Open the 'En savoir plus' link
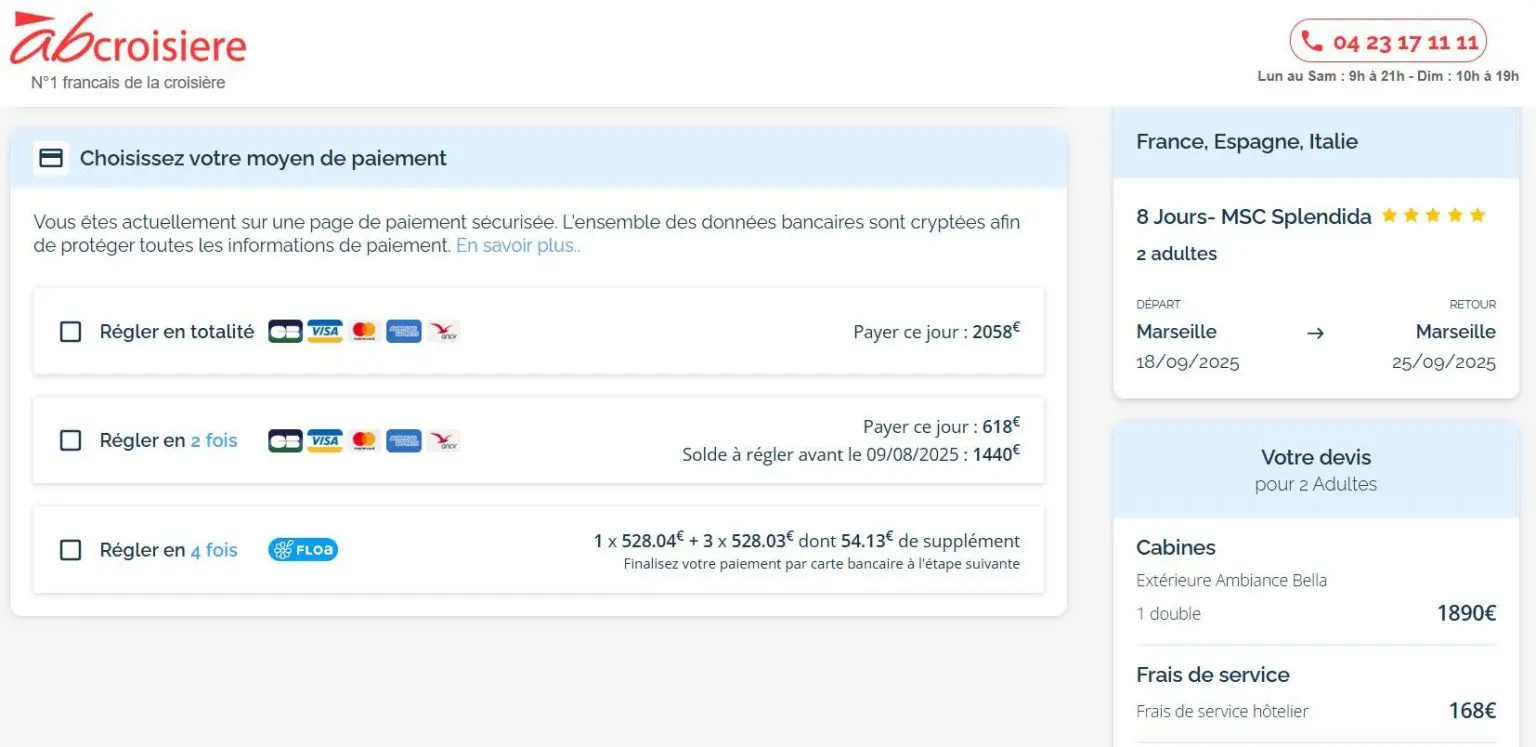Screen dimensions: 1536x747 pyautogui.click(x=518, y=246)
